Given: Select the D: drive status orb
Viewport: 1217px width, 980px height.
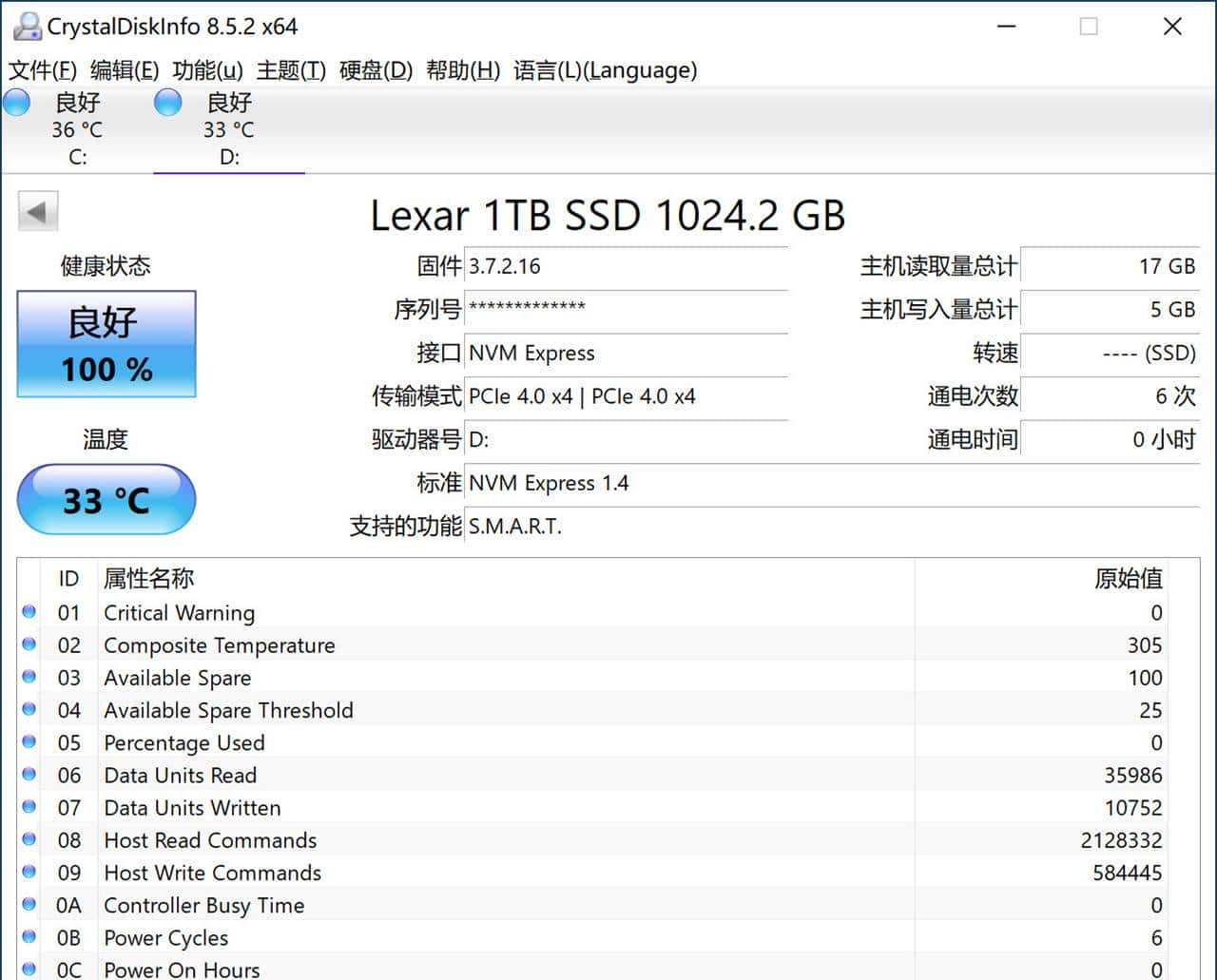Looking at the screenshot, I should (168, 103).
